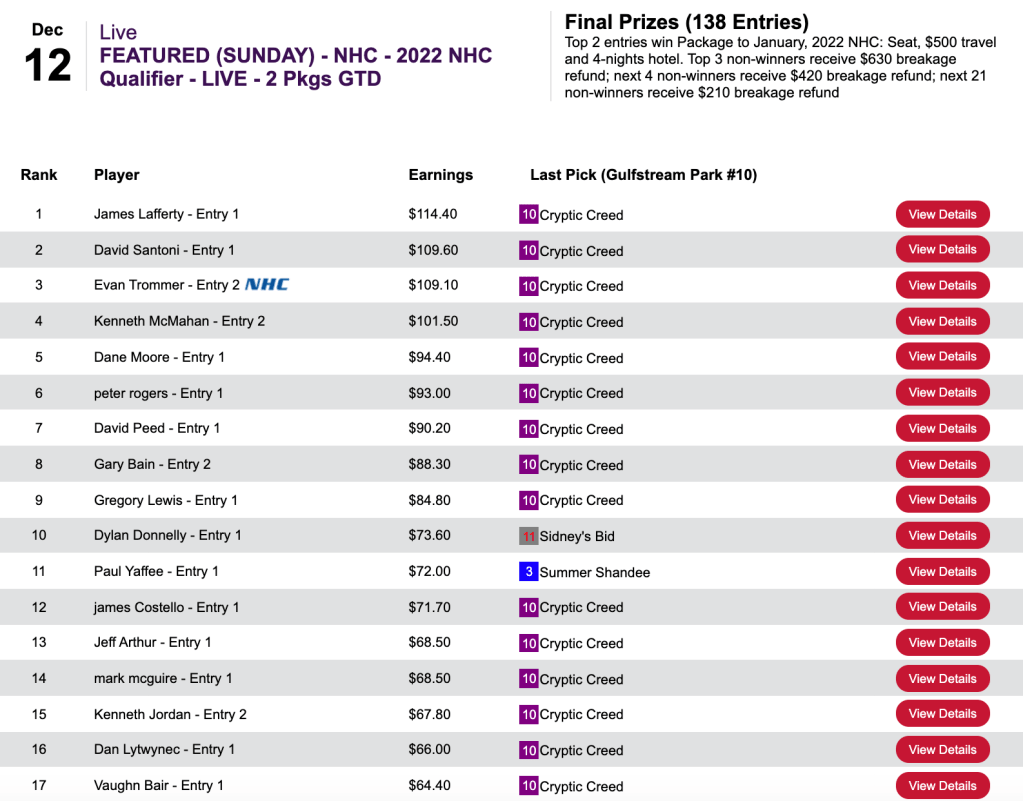Click the gray number 11 badge for Sidney's Bid
The width and height of the screenshot is (1023, 801).
(529, 536)
